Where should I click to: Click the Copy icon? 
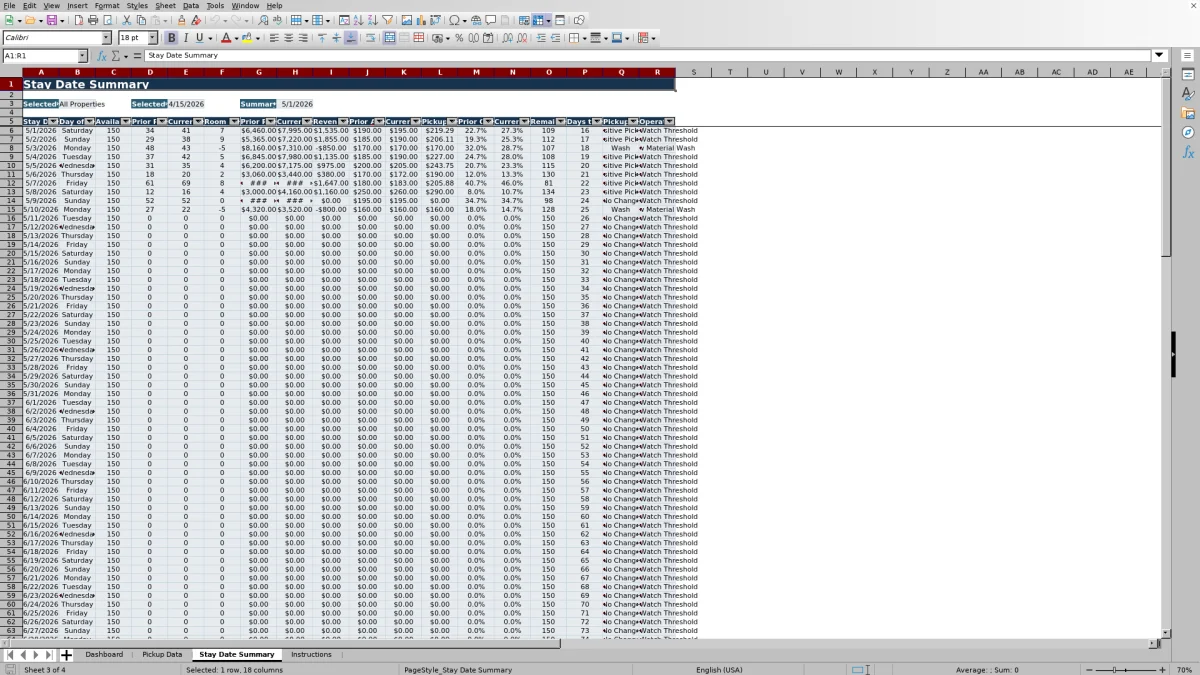(141, 20)
